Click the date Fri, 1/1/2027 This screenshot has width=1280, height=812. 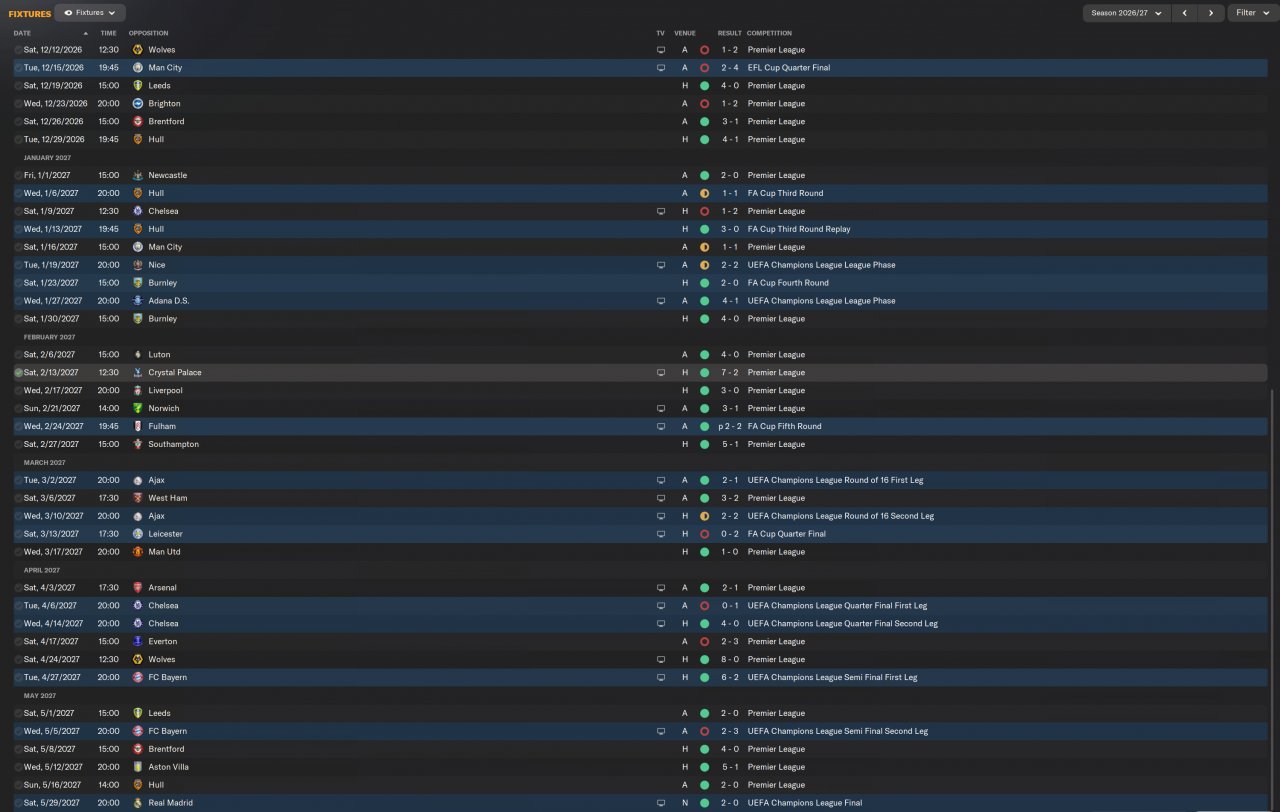point(47,176)
